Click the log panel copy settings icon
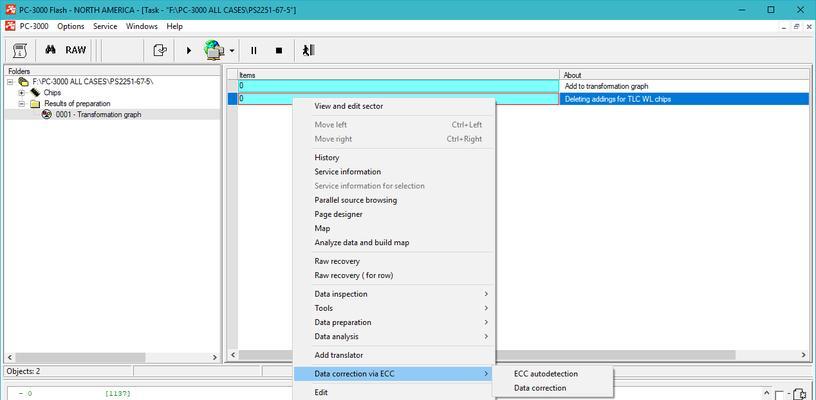The width and height of the screenshot is (816, 400). click(797, 394)
